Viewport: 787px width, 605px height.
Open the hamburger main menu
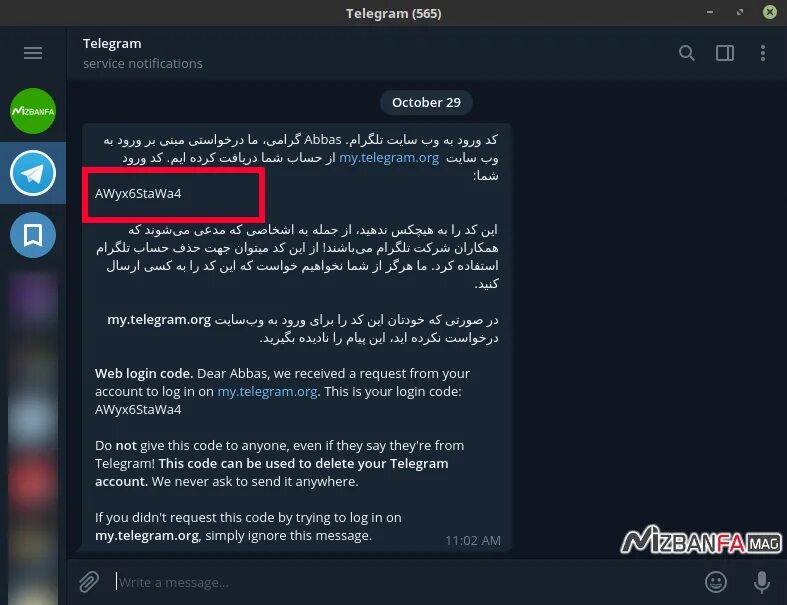(33, 53)
